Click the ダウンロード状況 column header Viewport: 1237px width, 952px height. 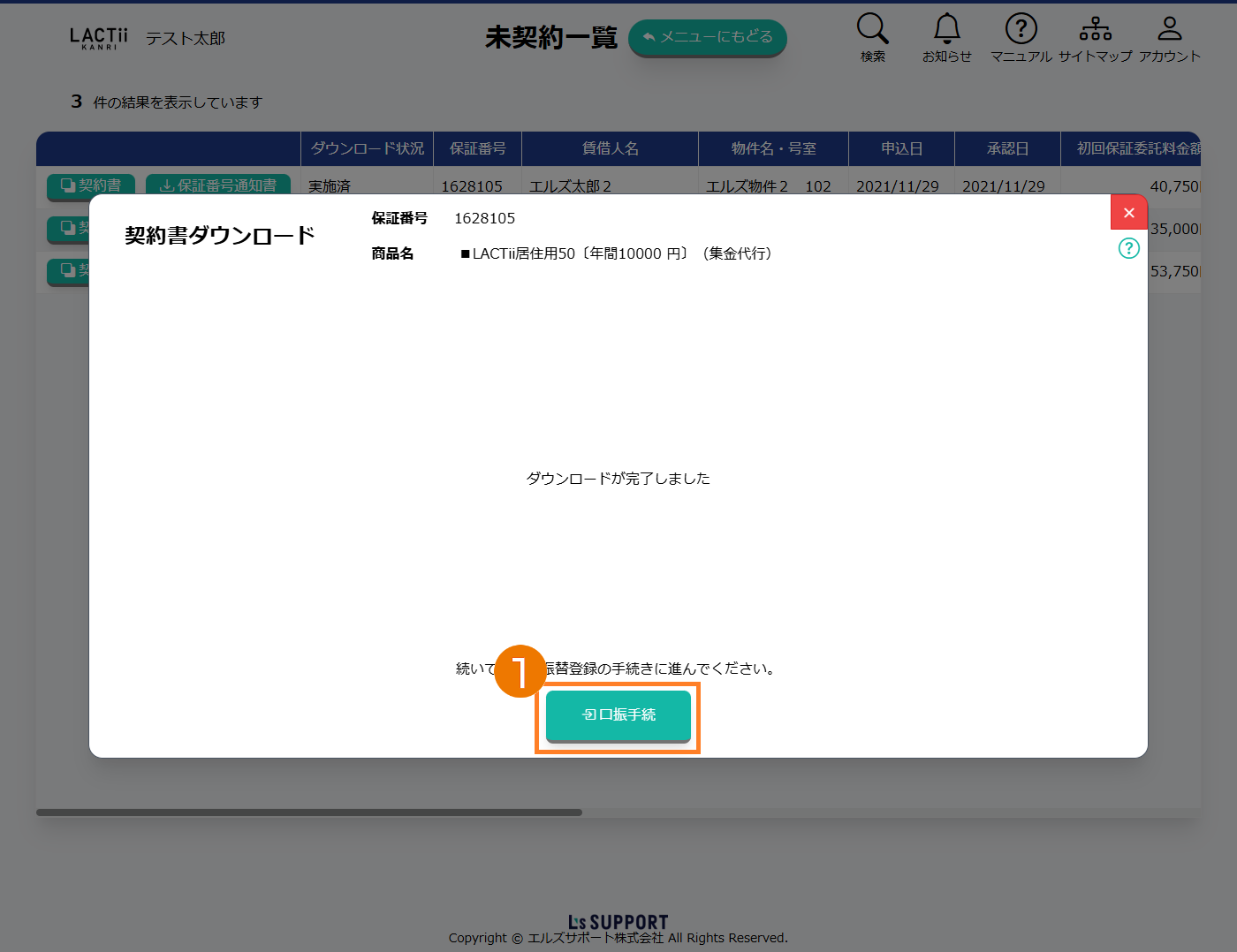click(x=367, y=148)
